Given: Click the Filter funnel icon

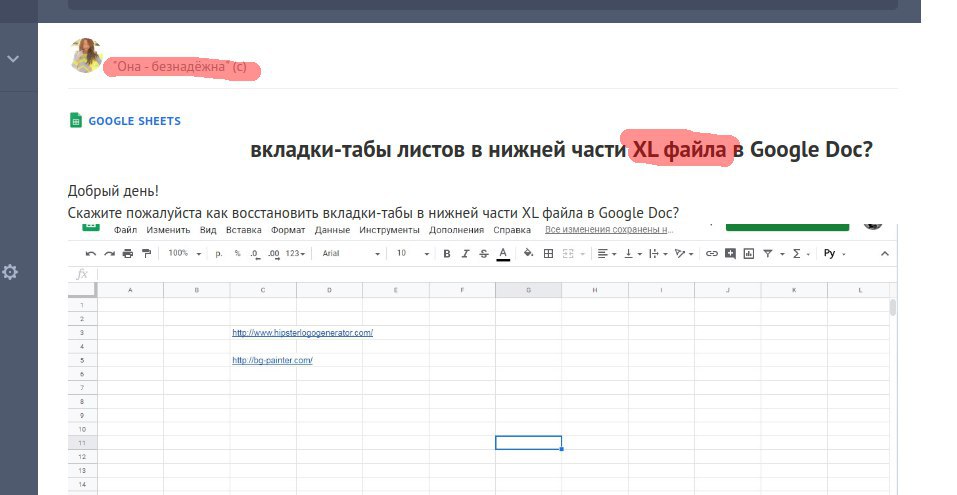Looking at the screenshot, I should click(768, 253).
